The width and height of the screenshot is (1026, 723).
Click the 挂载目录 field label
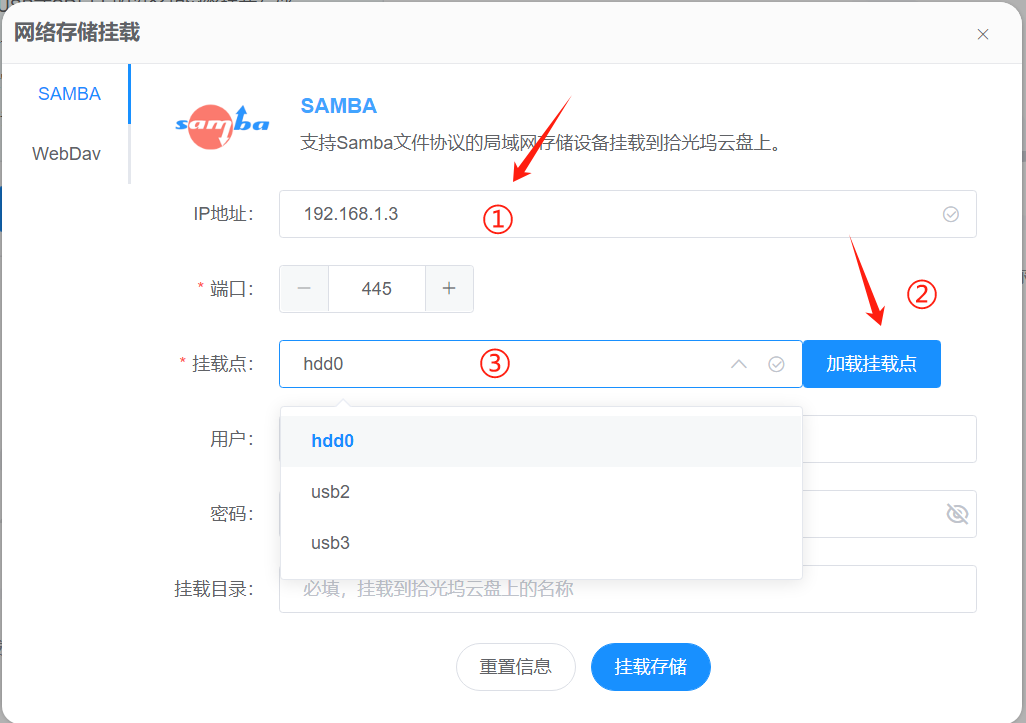point(213,589)
